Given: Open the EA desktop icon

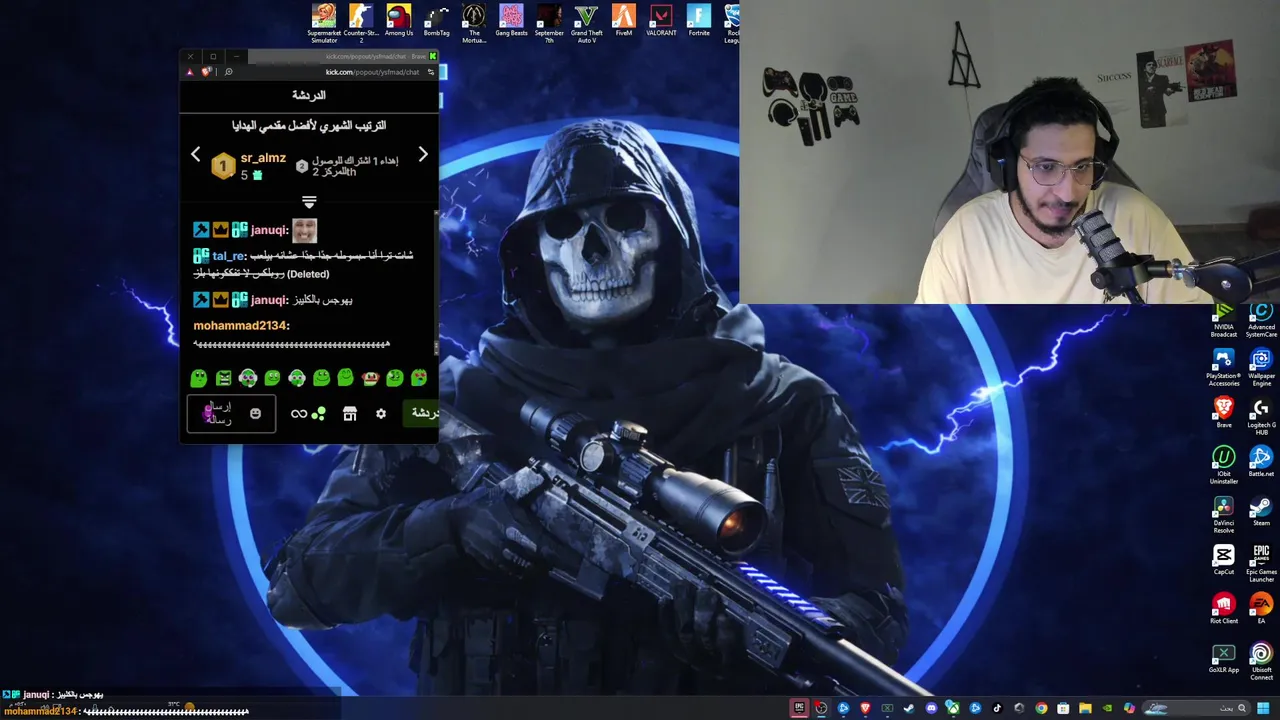Looking at the screenshot, I should (x=1261, y=609).
